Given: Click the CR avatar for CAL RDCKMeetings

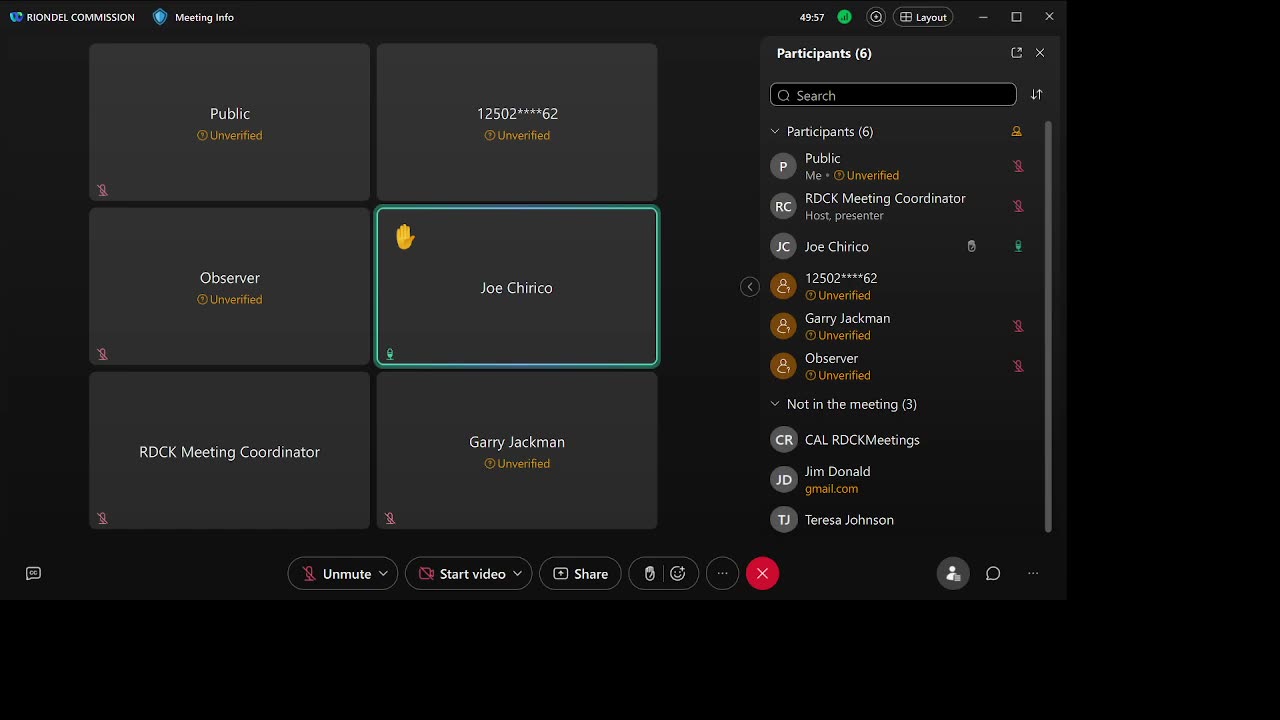Looking at the screenshot, I should coord(784,440).
